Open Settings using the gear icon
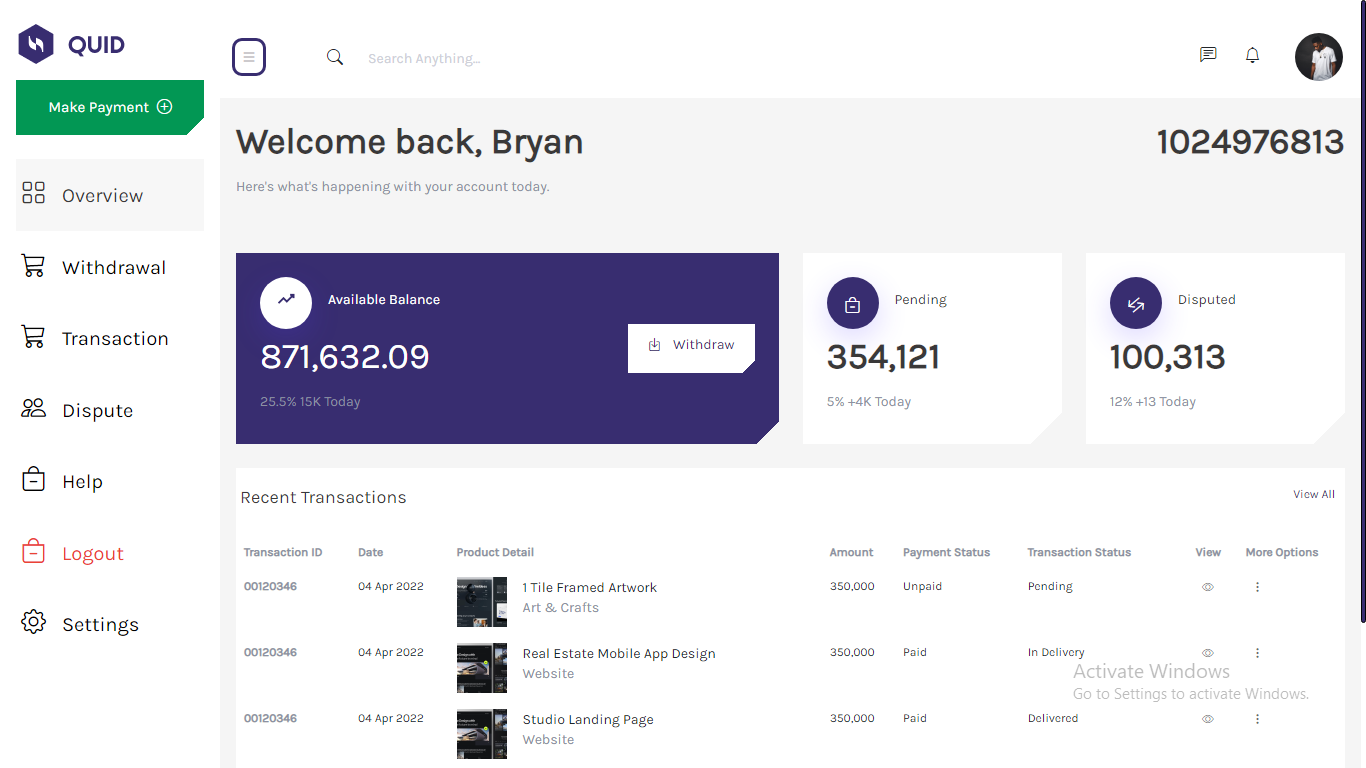This screenshot has width=1366, height=768. (x=33, y=623)
